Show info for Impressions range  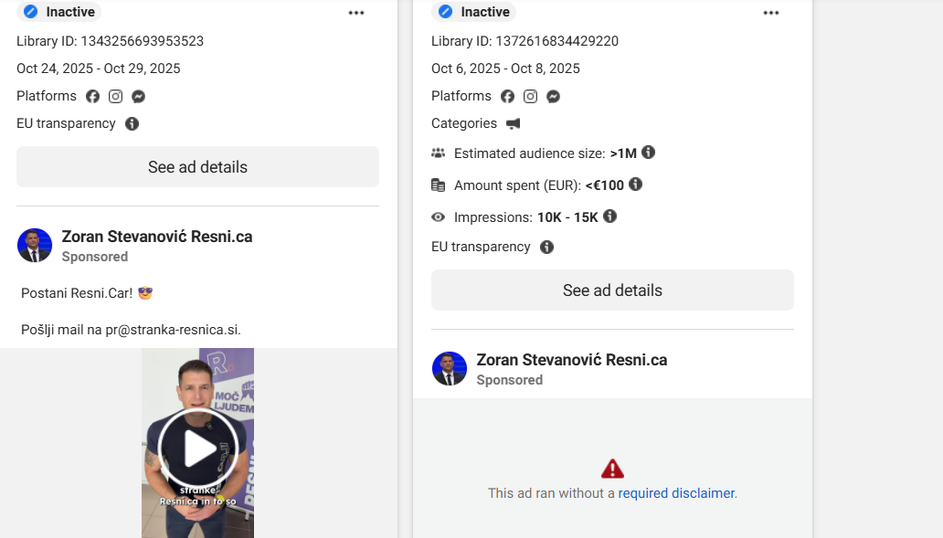click(x=610, y=216)
